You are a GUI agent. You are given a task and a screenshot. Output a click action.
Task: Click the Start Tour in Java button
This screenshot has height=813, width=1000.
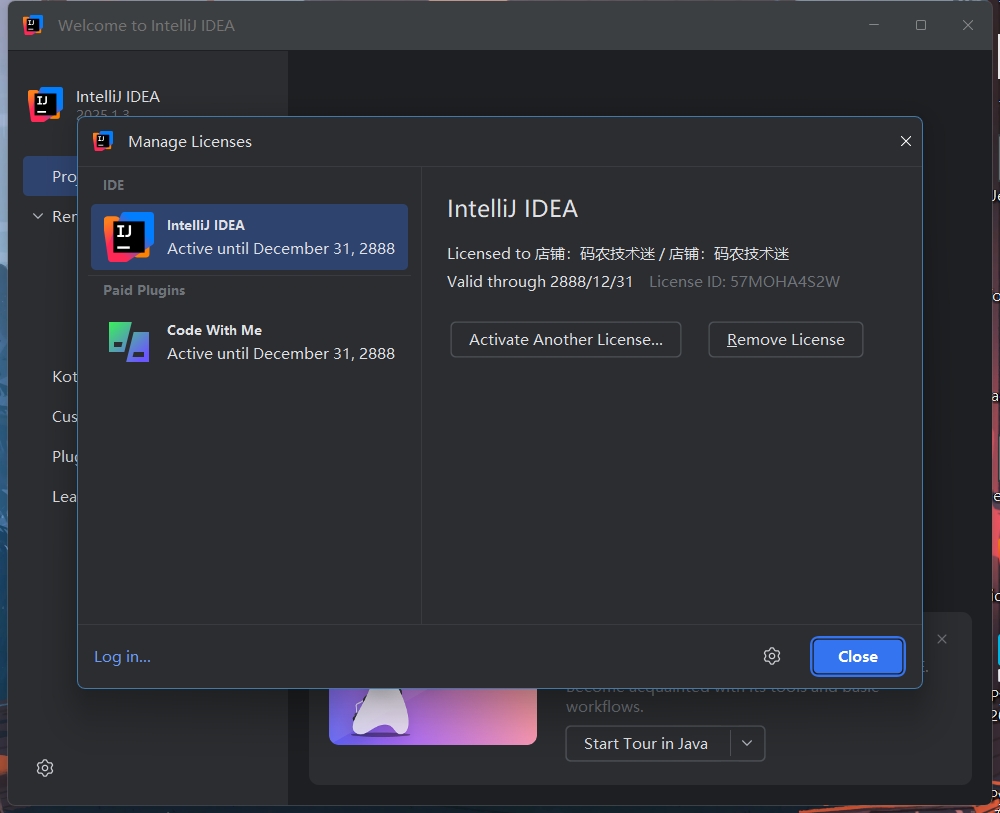(x=646, y=743)
